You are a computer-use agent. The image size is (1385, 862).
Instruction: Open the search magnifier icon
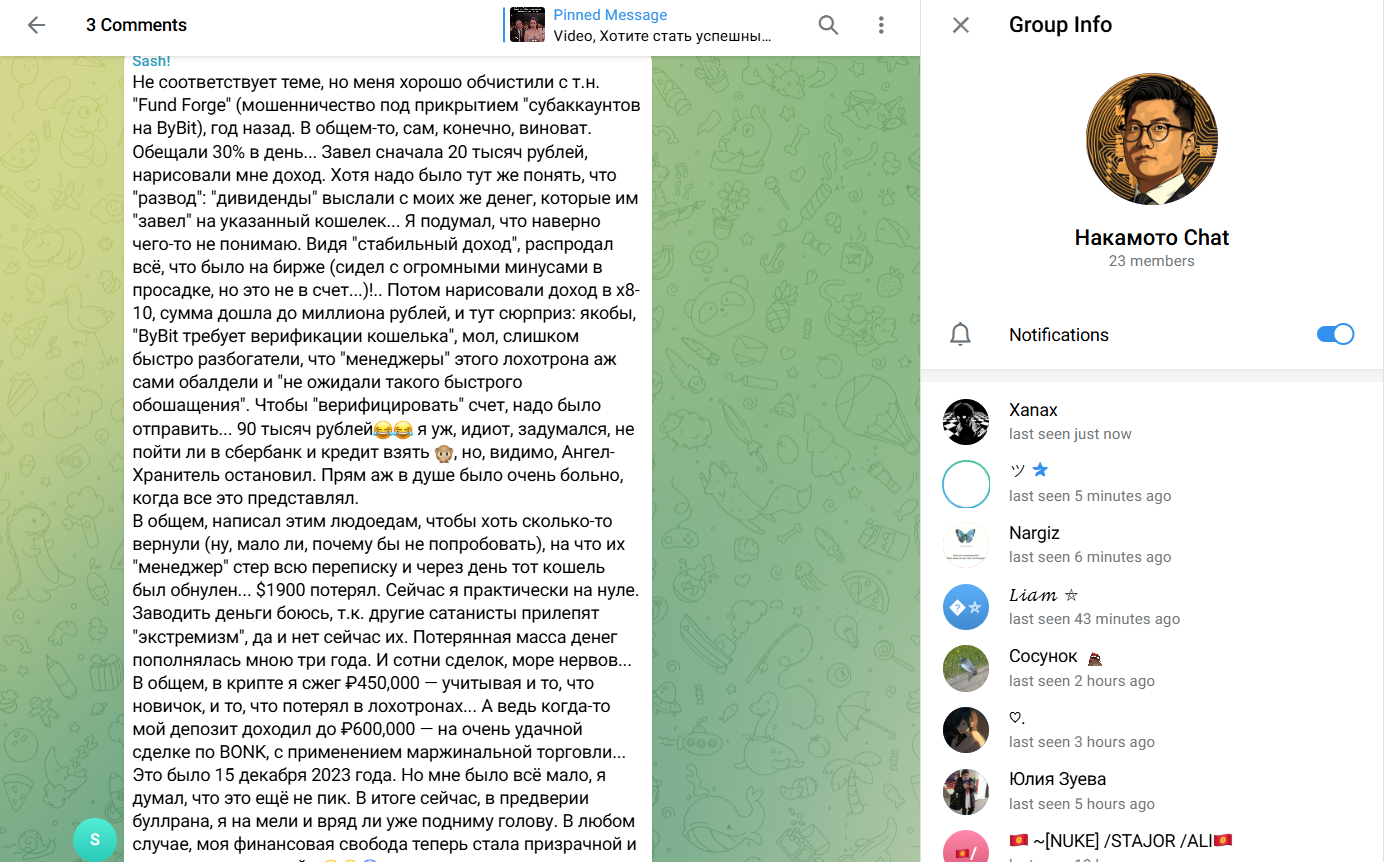[828, 25]
